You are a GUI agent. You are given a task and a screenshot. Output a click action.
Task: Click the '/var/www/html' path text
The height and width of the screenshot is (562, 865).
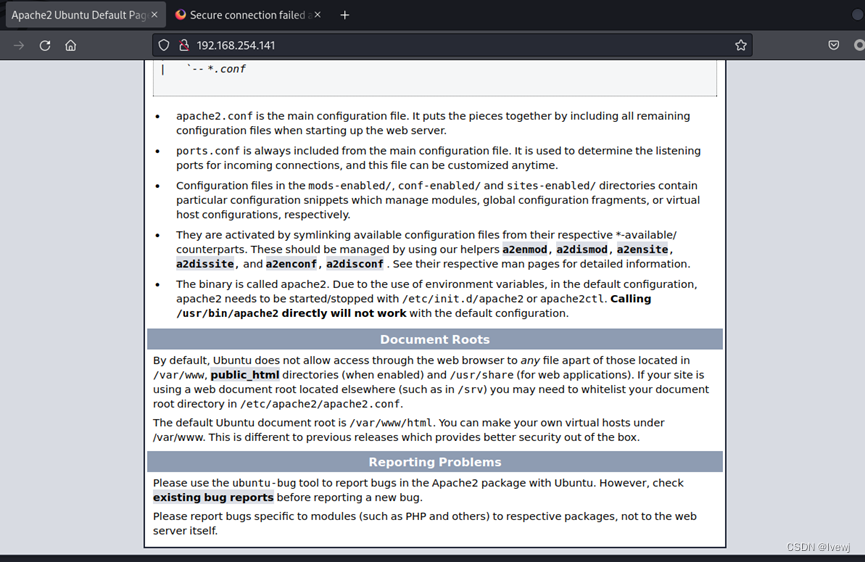[391, 422]
